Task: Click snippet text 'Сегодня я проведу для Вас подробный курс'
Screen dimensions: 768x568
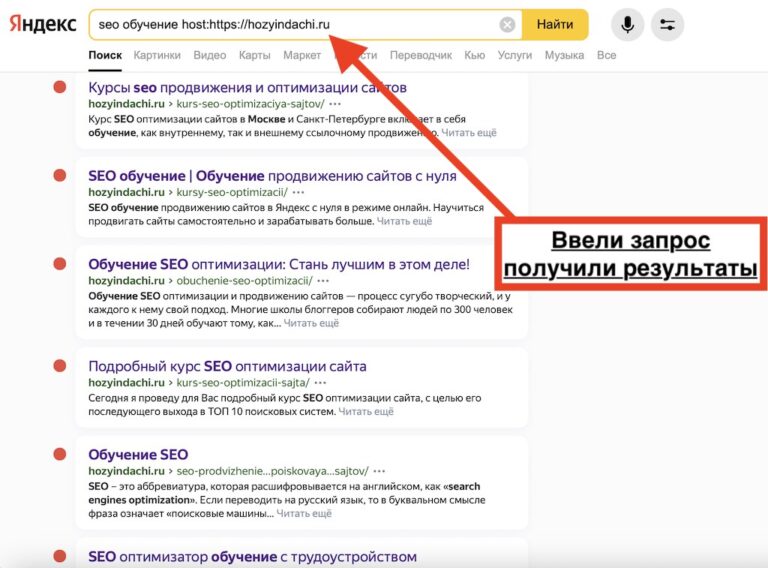Action: [x=194, y=398]
